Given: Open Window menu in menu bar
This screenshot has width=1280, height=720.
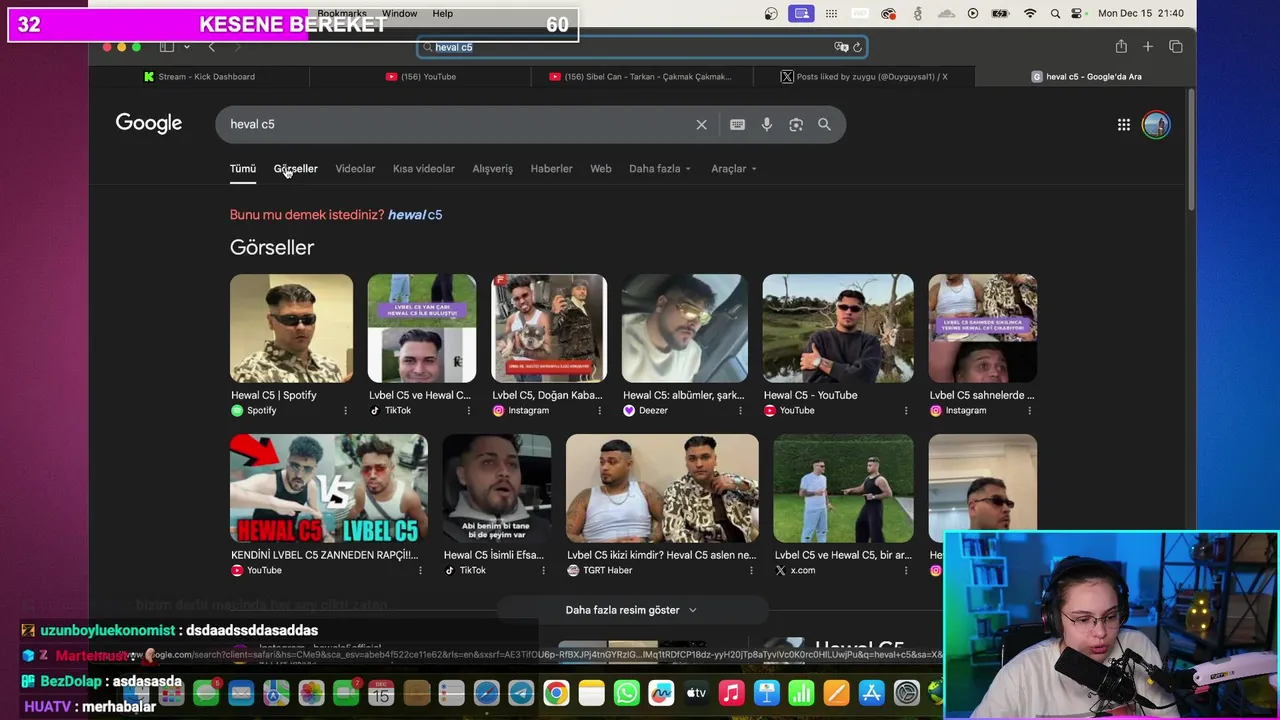Looking at the screenshot, I should [399, 13].
